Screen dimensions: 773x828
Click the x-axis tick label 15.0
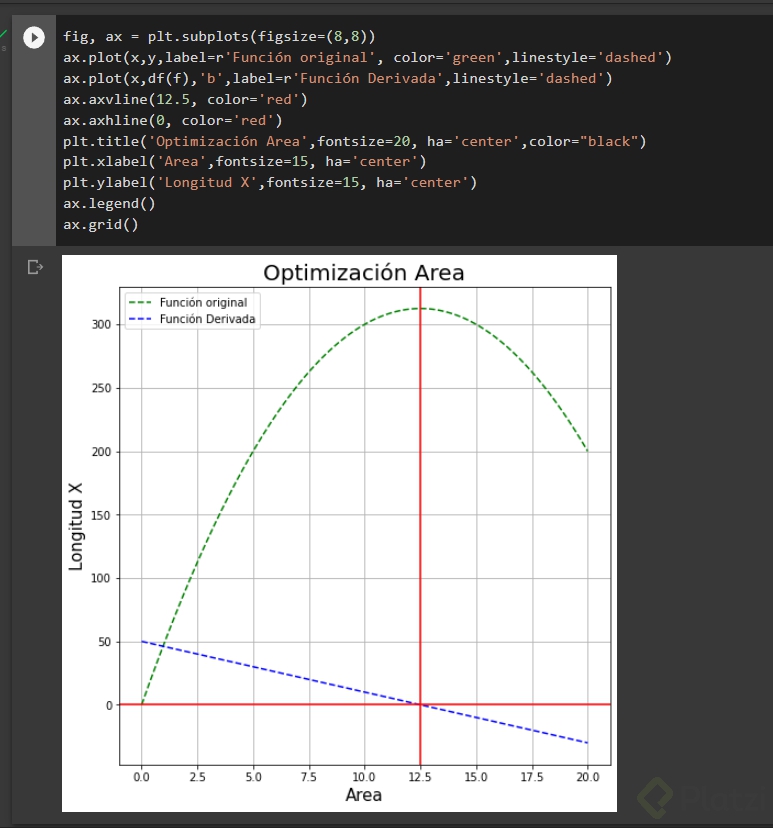tap(476, 777)
